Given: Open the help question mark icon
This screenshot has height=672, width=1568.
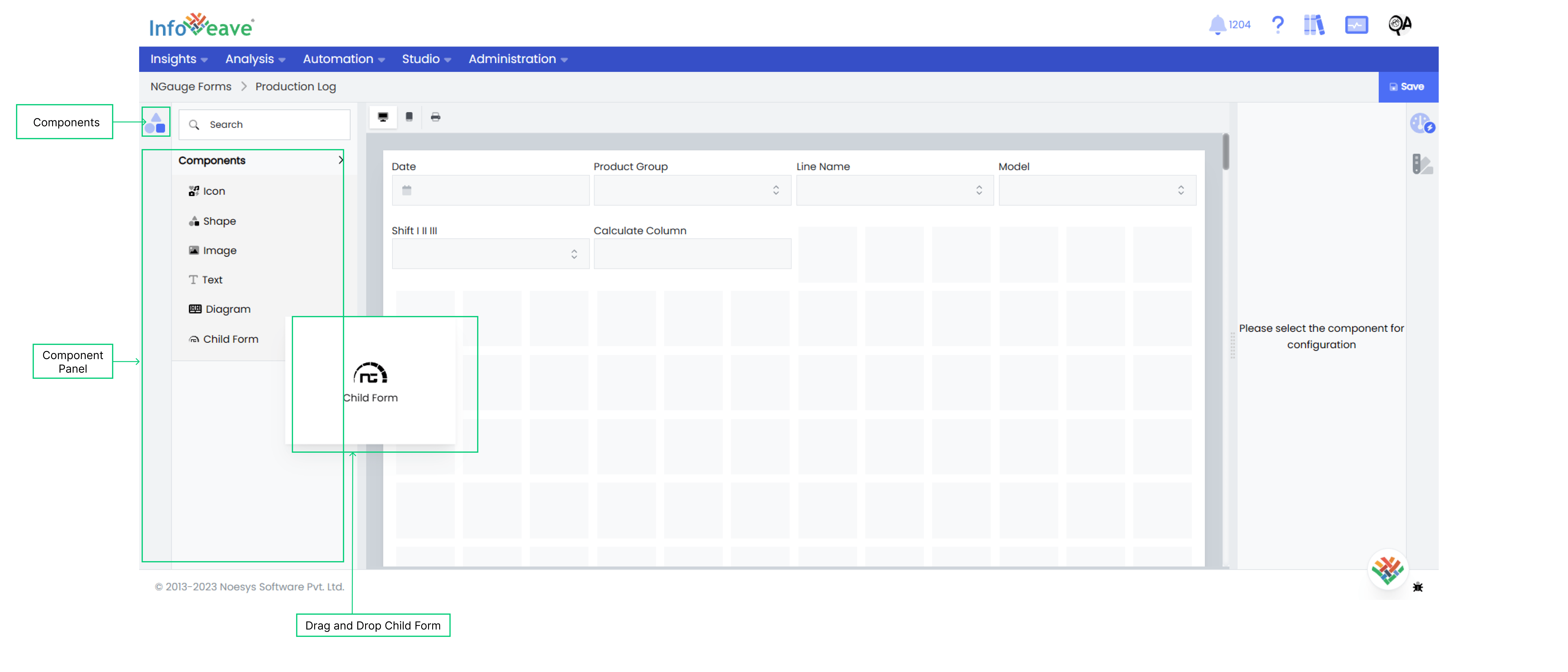Looking at the screenshot, I should tap(1278, 25).
